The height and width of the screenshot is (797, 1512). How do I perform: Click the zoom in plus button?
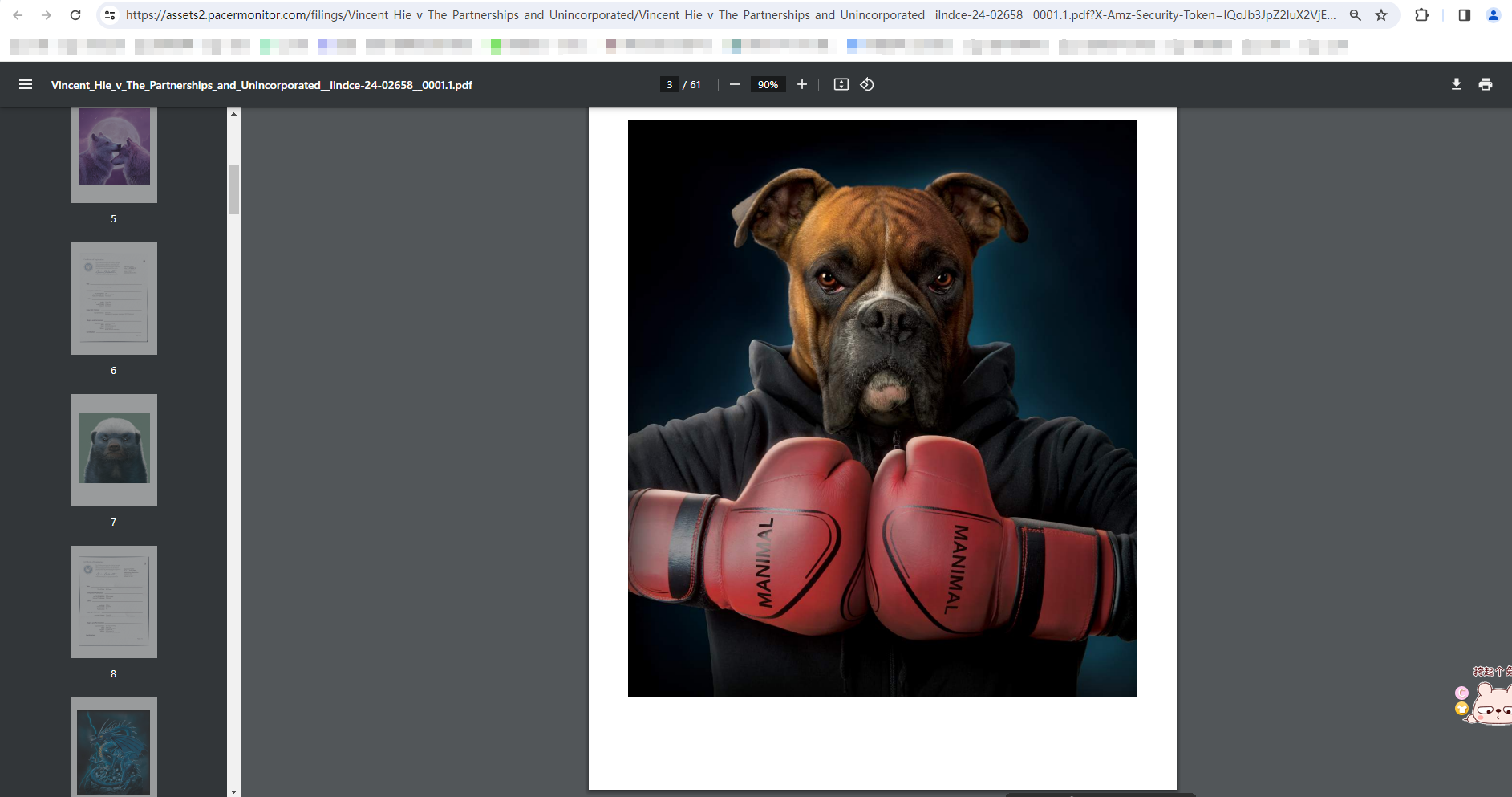coord(801,84)
